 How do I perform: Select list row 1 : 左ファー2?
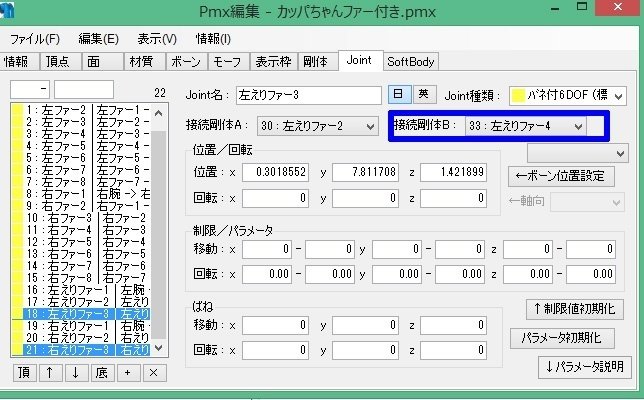(x=81, y=110)
